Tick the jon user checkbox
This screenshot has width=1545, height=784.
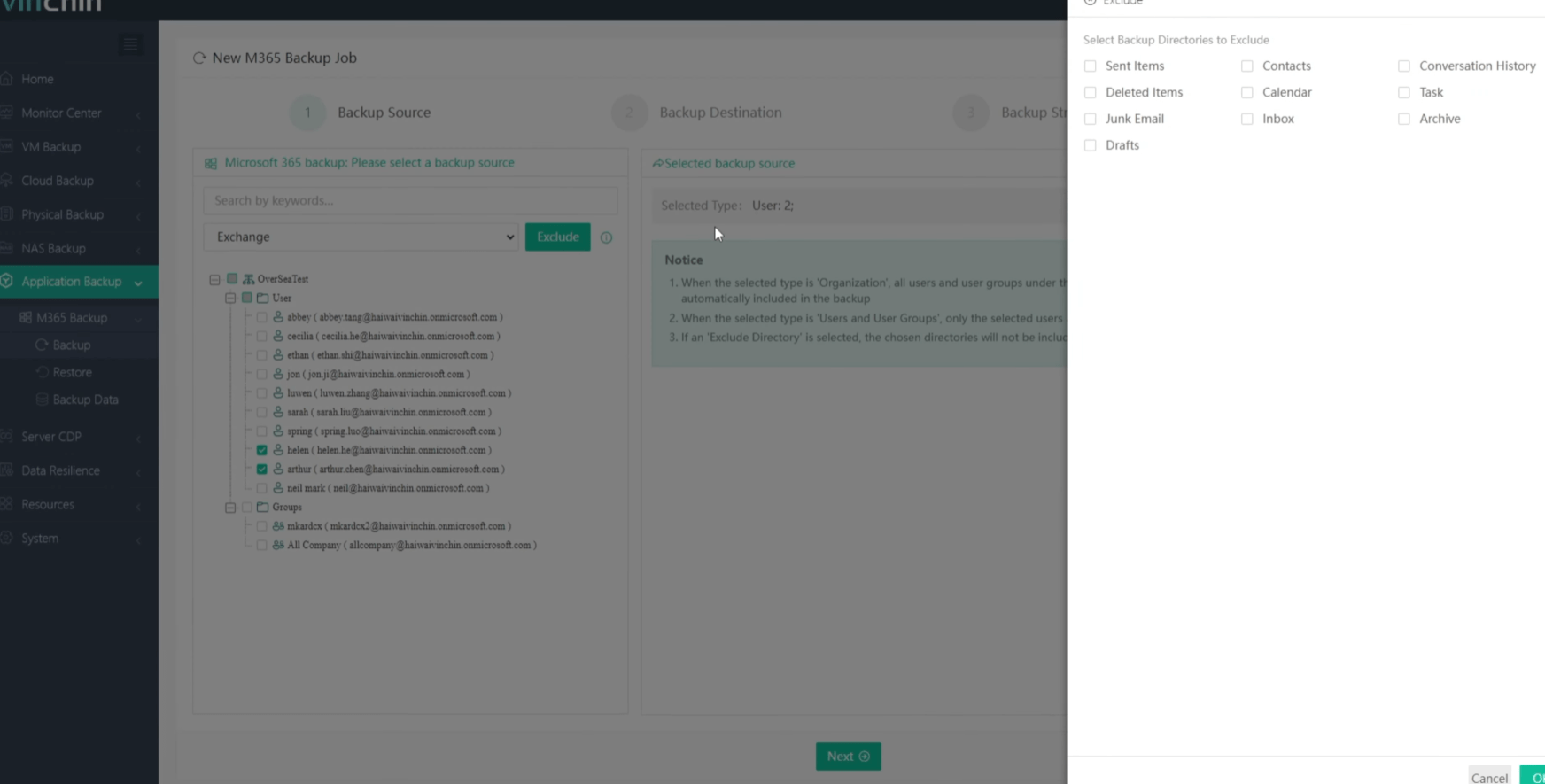tap(261, 375)
